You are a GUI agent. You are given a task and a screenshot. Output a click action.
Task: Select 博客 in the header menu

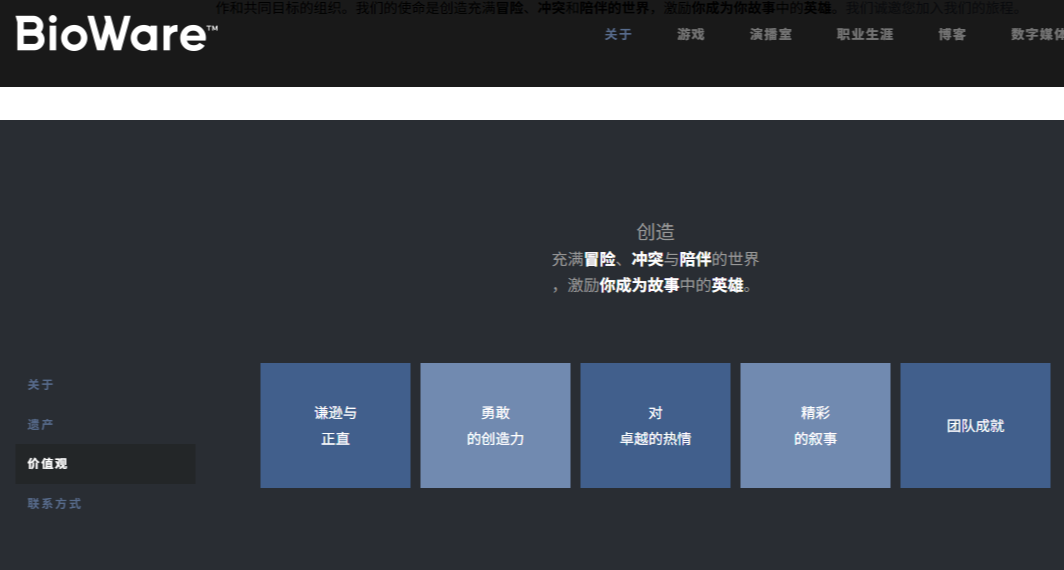(952, 35)
